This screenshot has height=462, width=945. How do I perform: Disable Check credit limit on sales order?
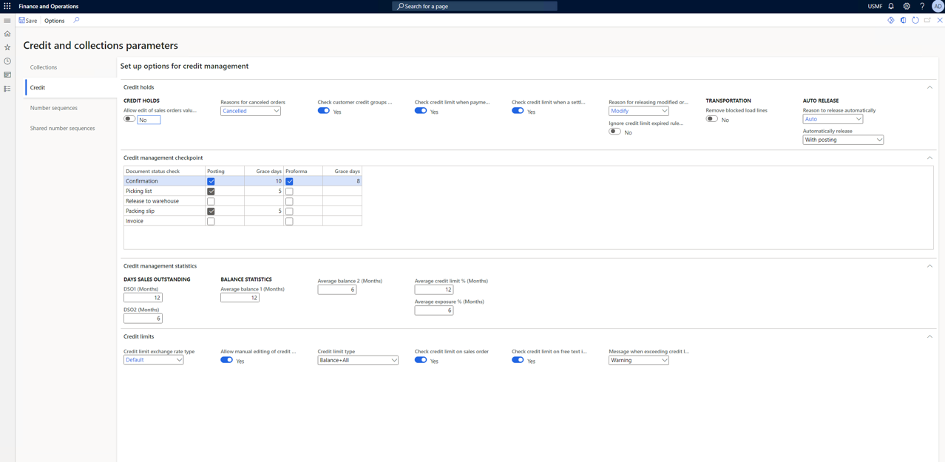[x=421, y=360]
